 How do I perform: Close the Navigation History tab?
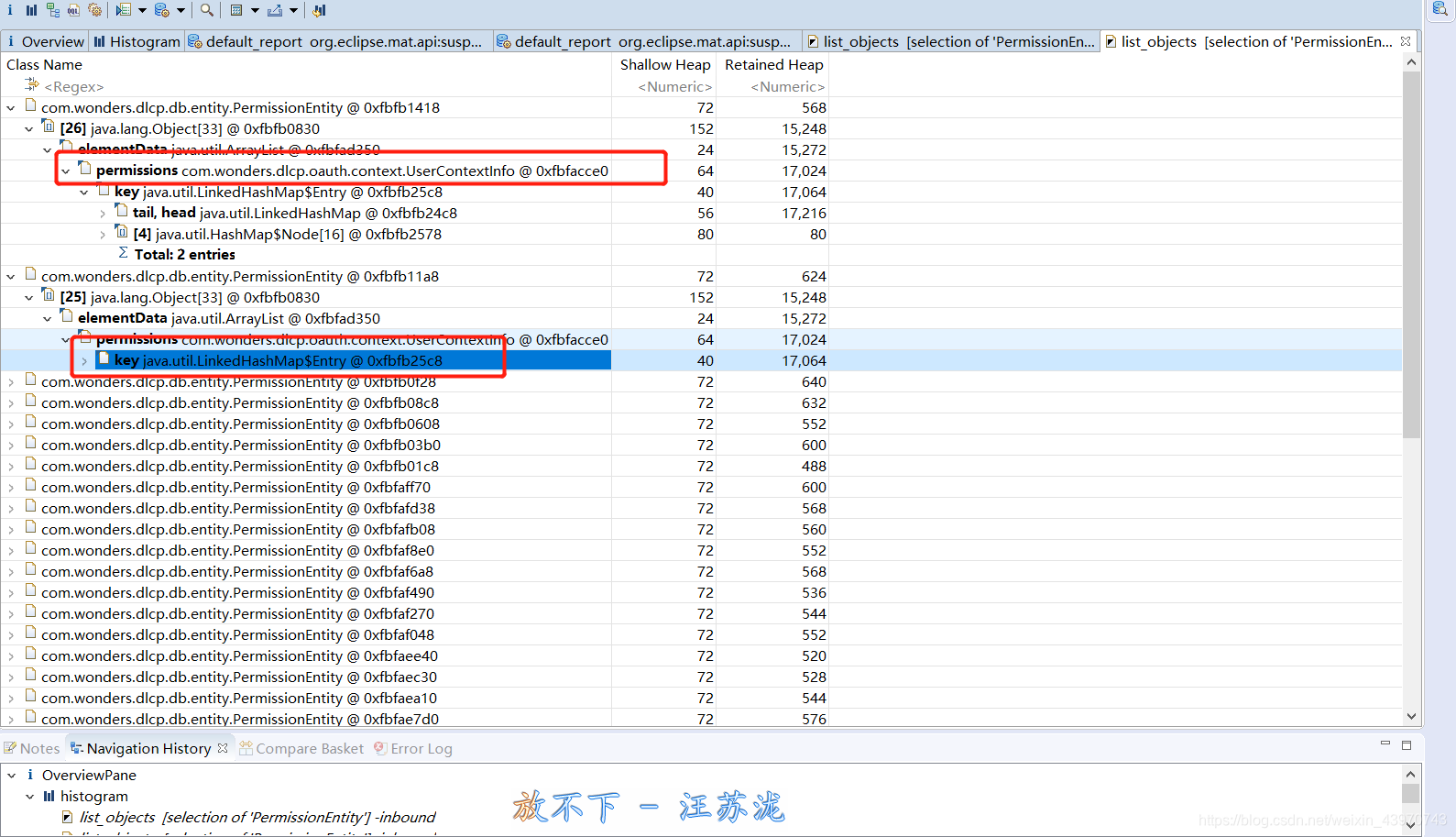(x=223, y=748)
